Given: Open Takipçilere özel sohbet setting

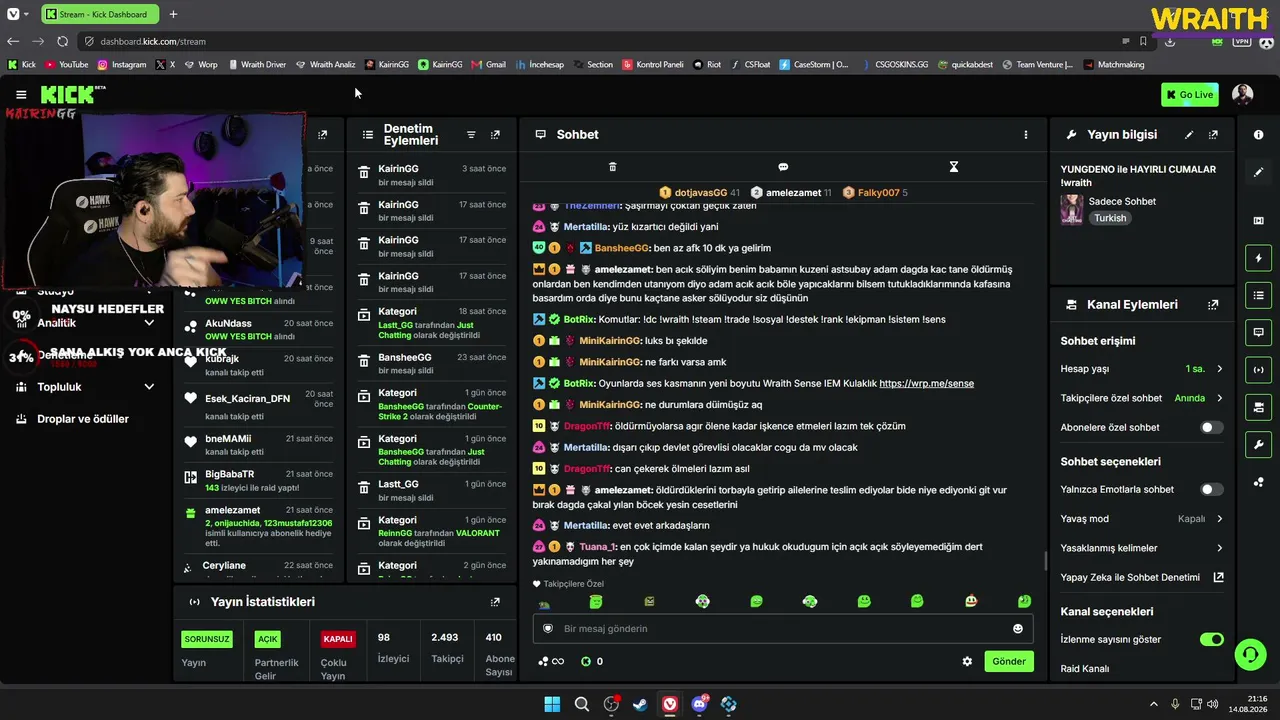Looking at the screenshot, I should [1141, 398].
